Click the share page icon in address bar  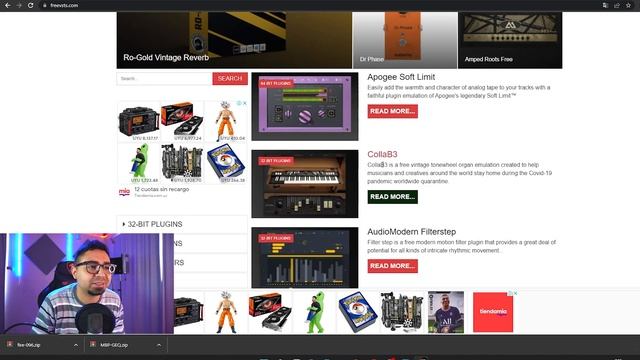coord(617,5)
